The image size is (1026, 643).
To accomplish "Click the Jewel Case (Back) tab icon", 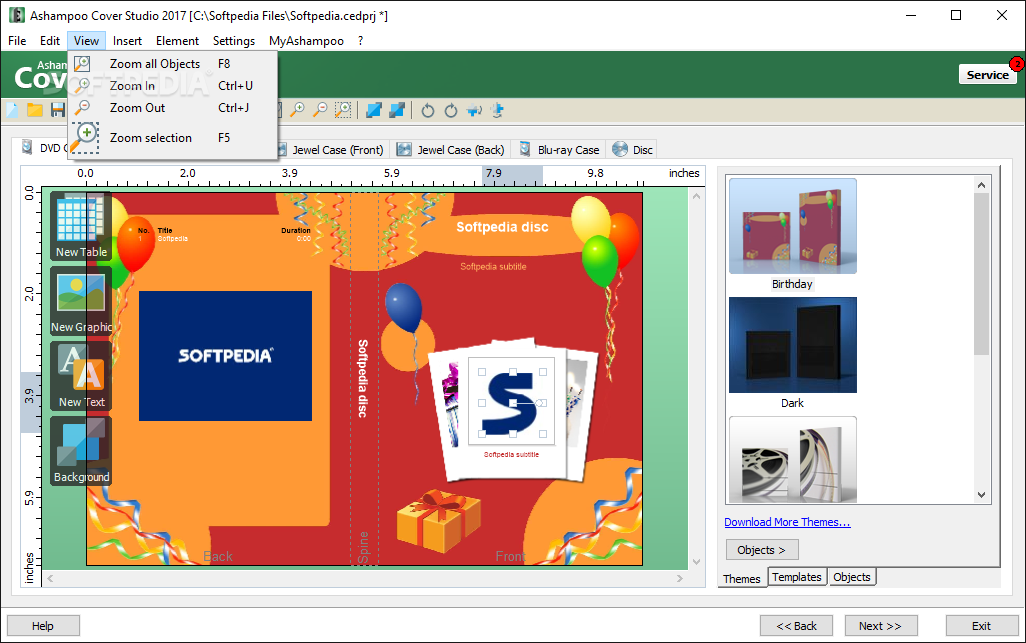I will 404,149.
